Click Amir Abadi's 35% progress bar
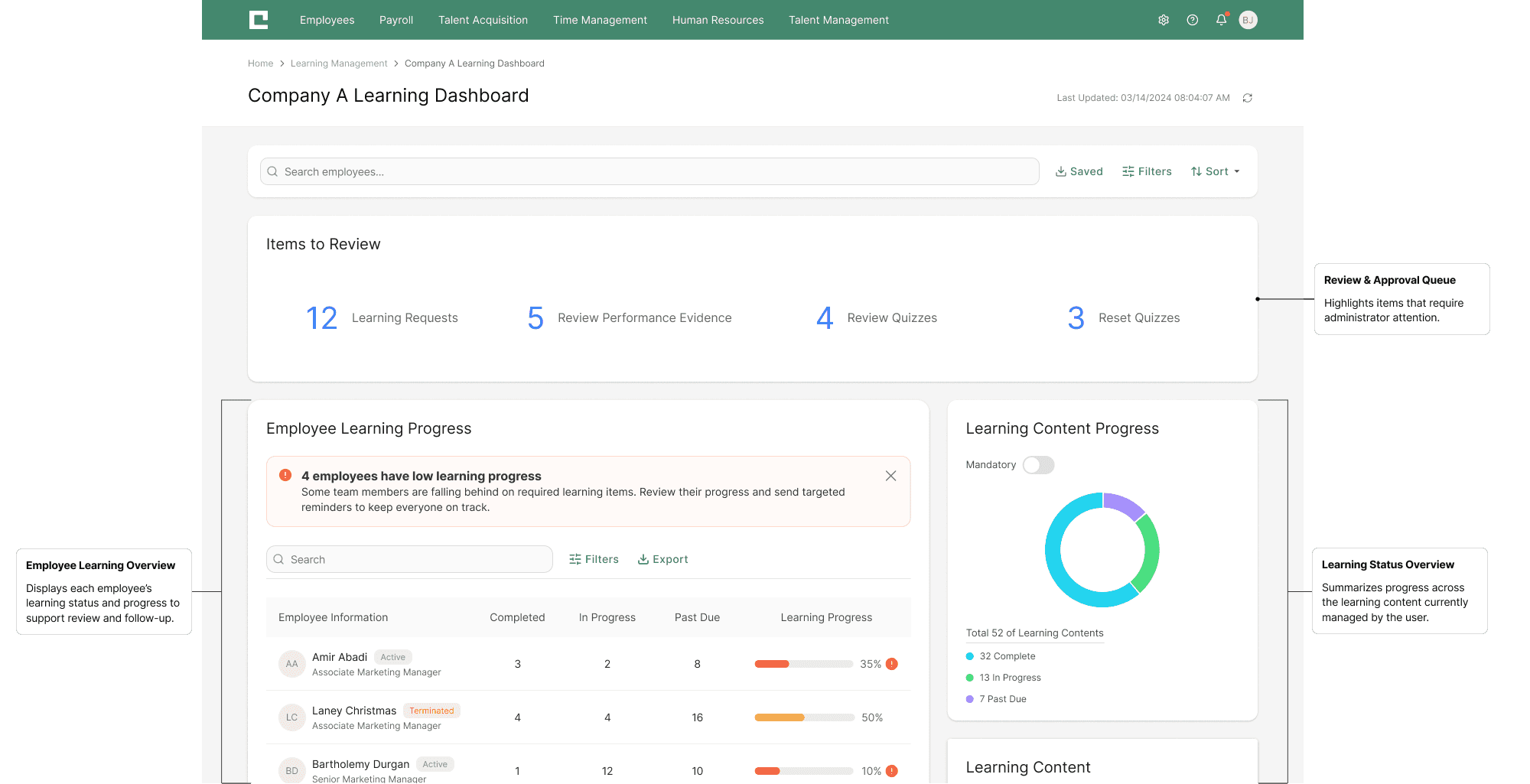This screenshot has width=1530, height=784. (x=804, y=664)
